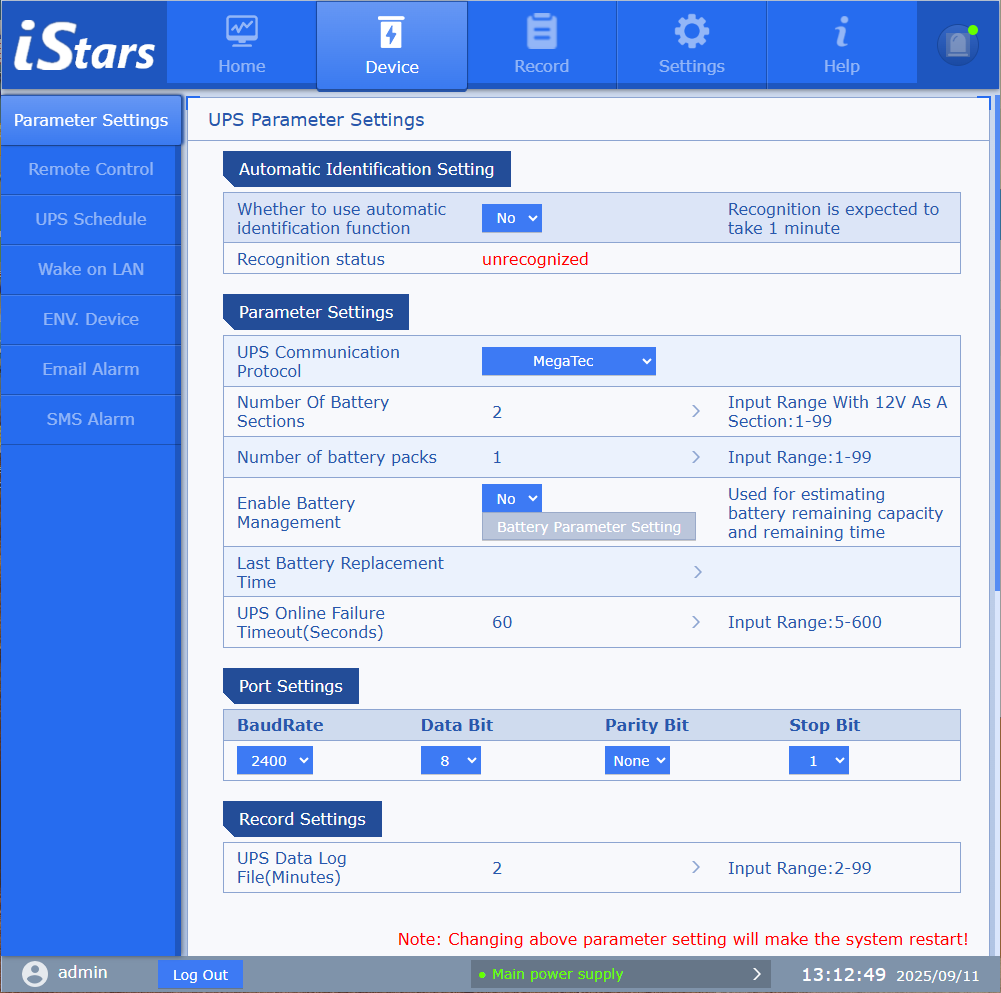Image resolution: width=1001 pixels, height=993 pixels.
Task: Expand the Main power supply status arrow
Action: click(756, 974)
